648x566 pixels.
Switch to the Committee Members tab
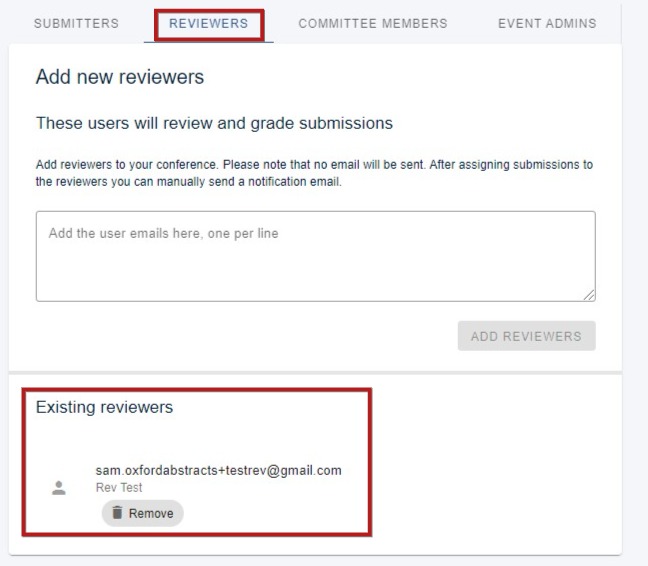(373, 24)
